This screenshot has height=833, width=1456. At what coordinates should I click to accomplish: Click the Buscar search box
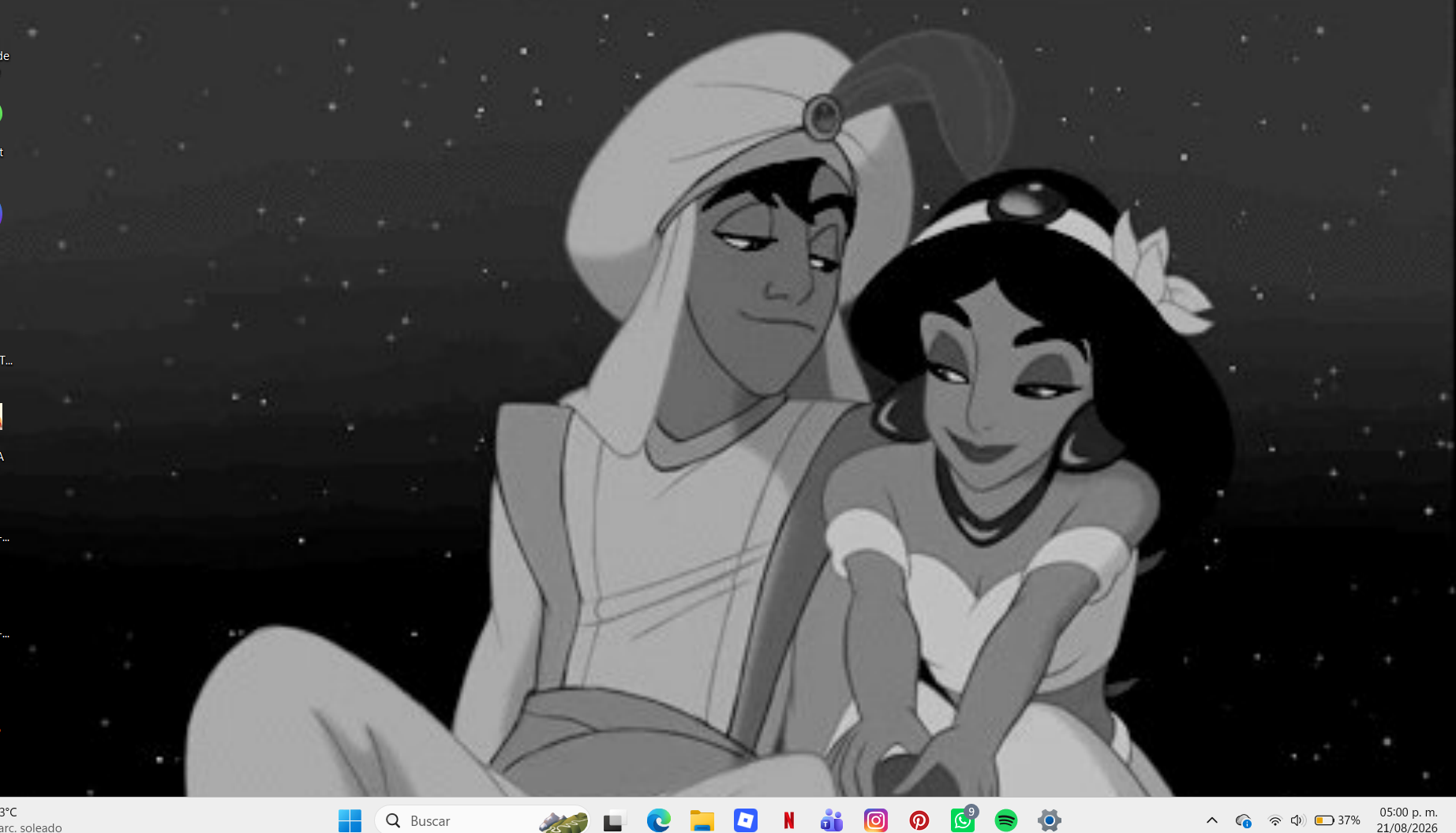(x=482, y=820)
